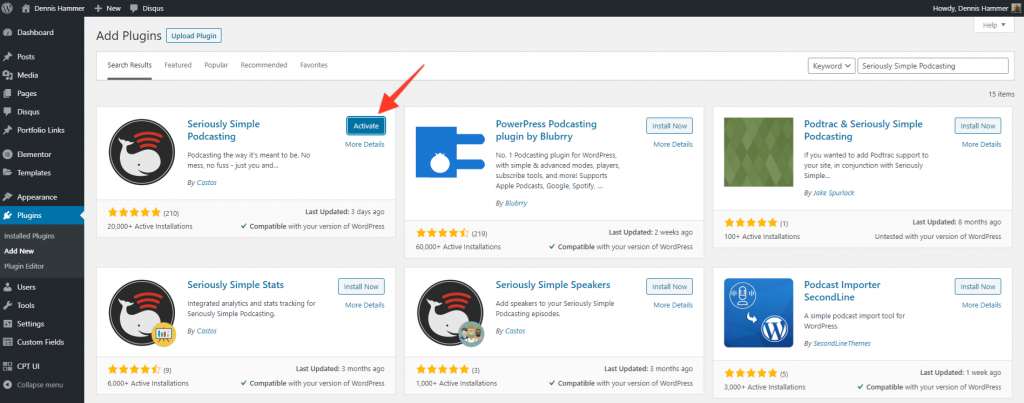Switch to the Featured plugins tab

click(178, 65)
